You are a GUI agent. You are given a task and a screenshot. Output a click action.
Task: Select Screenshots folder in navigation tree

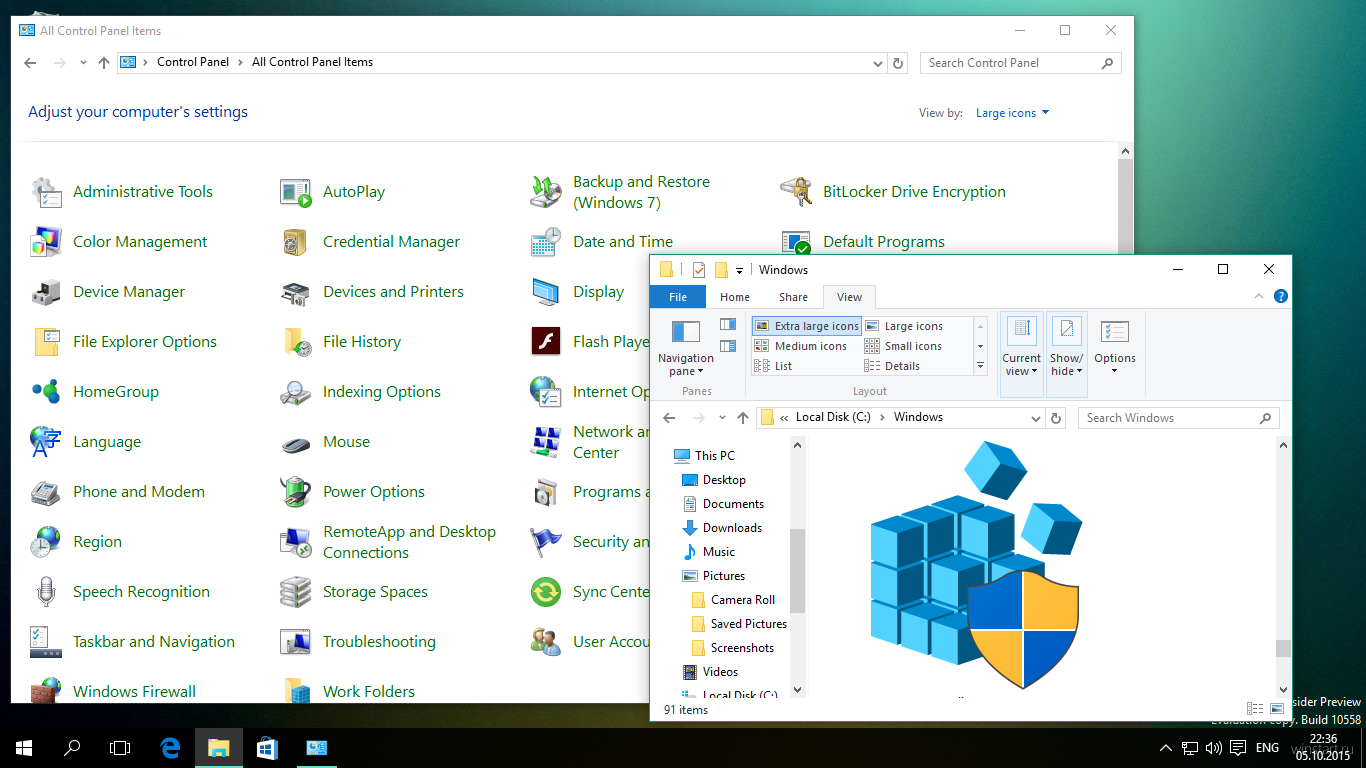pyautogui.click(x=742, y=648)
